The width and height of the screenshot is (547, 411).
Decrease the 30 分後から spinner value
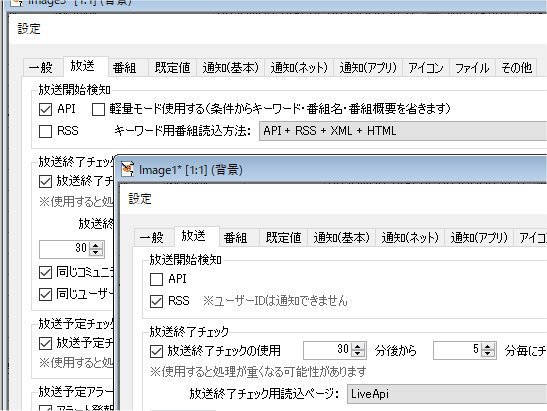click(358, 354)
